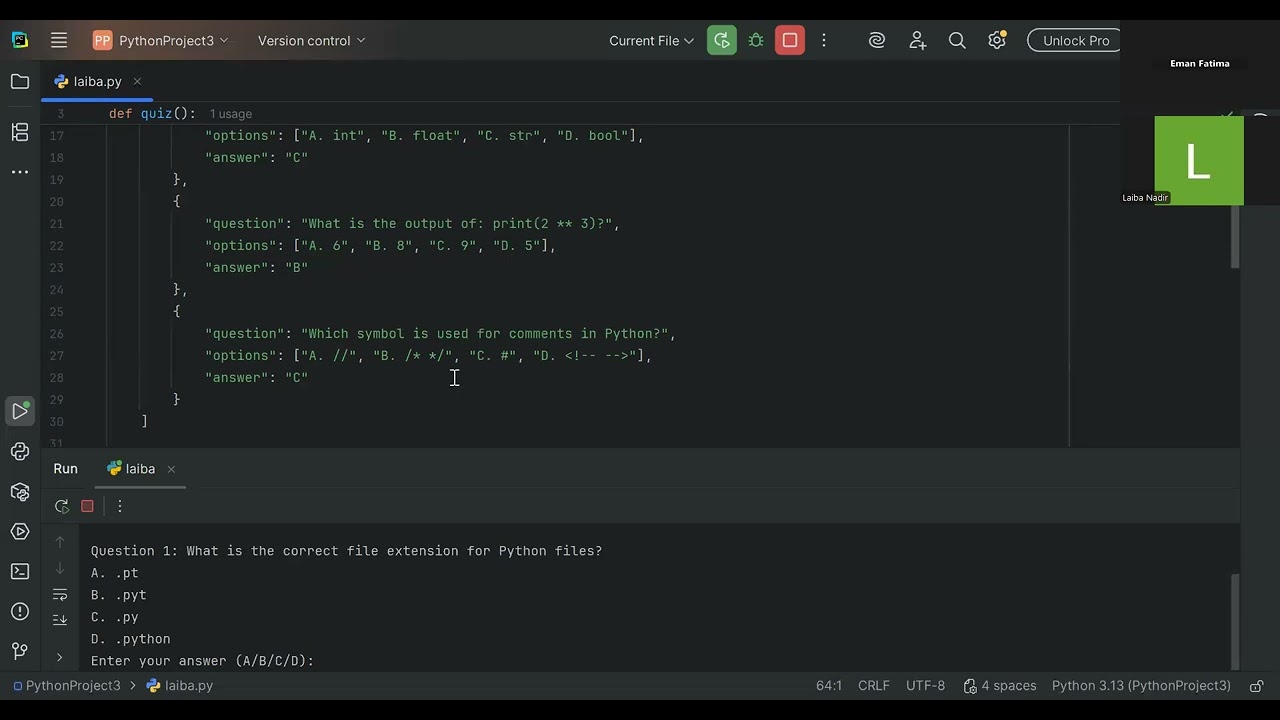Open Current File run configuration dropdown
This screenshot has width=1280, height=720.
(651, 41)
